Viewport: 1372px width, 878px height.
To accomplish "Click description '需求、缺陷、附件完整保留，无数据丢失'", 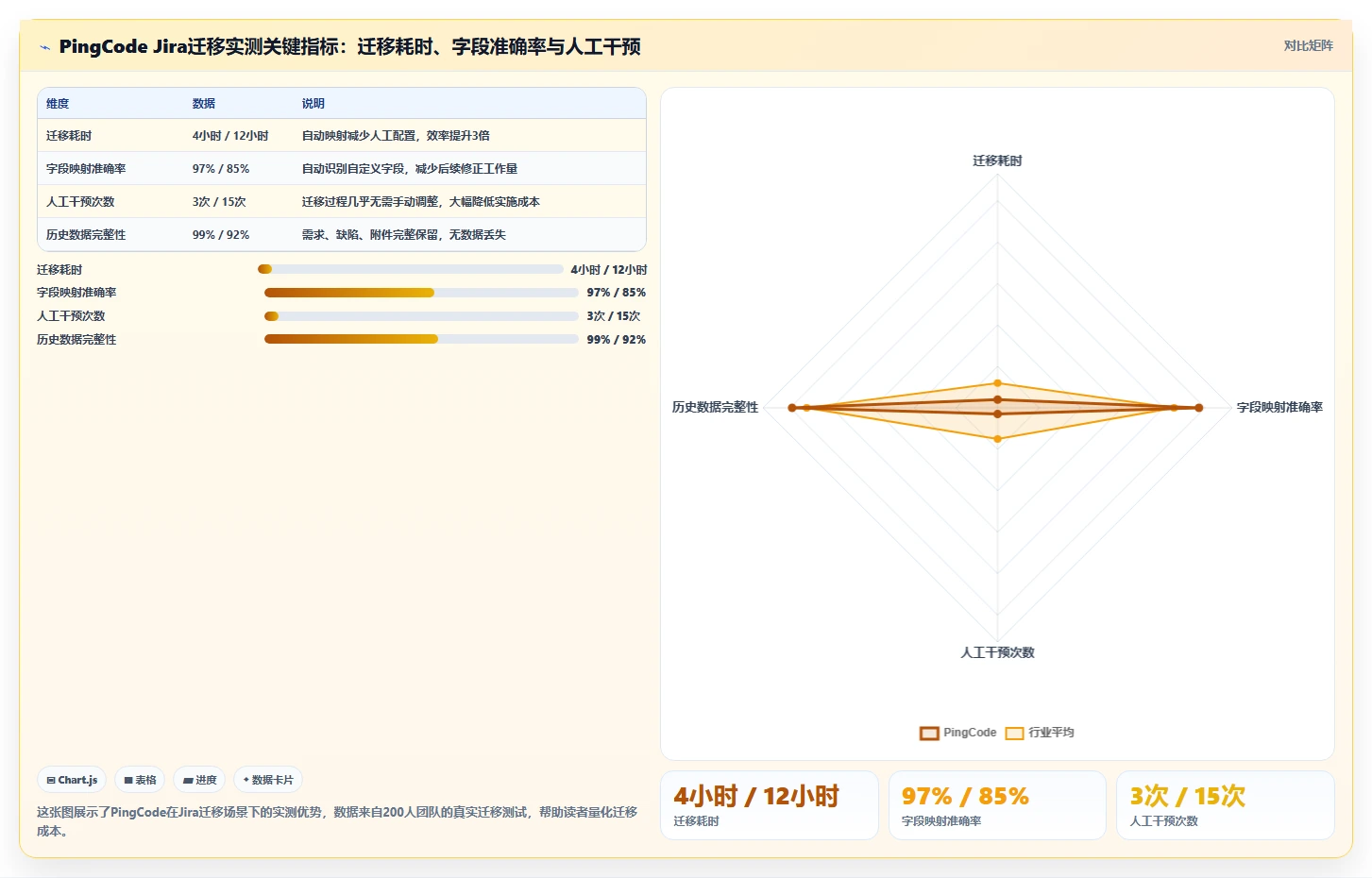I will [x=404, y=235].
